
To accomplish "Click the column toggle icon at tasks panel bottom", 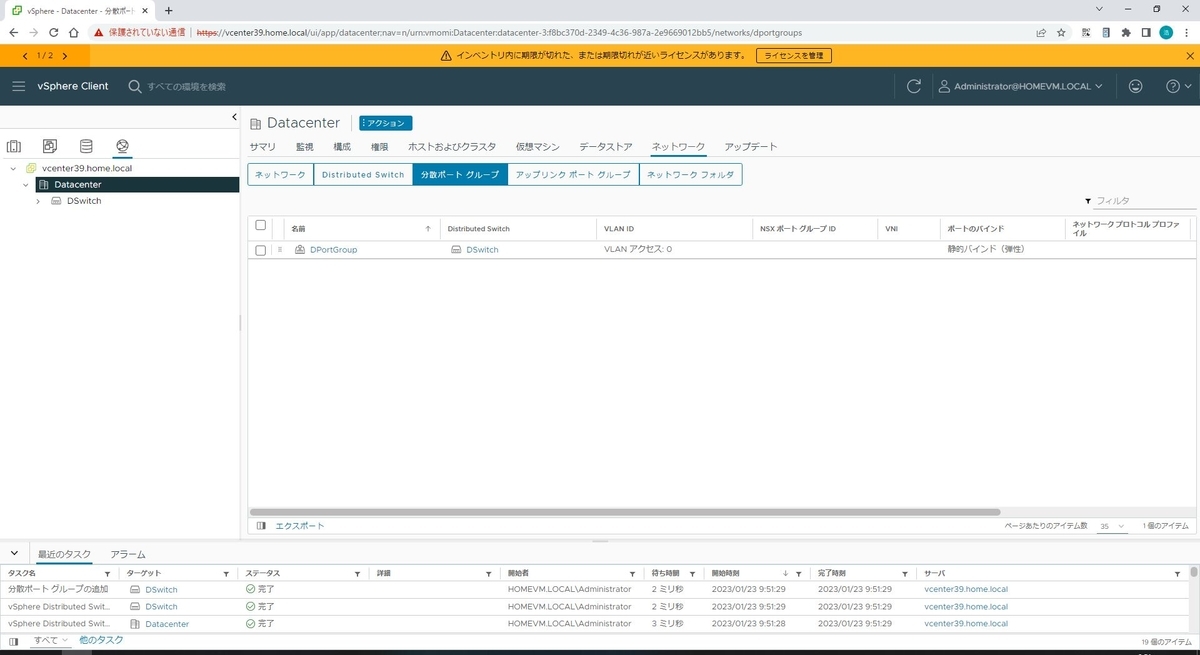I will (x=14, y=640).
